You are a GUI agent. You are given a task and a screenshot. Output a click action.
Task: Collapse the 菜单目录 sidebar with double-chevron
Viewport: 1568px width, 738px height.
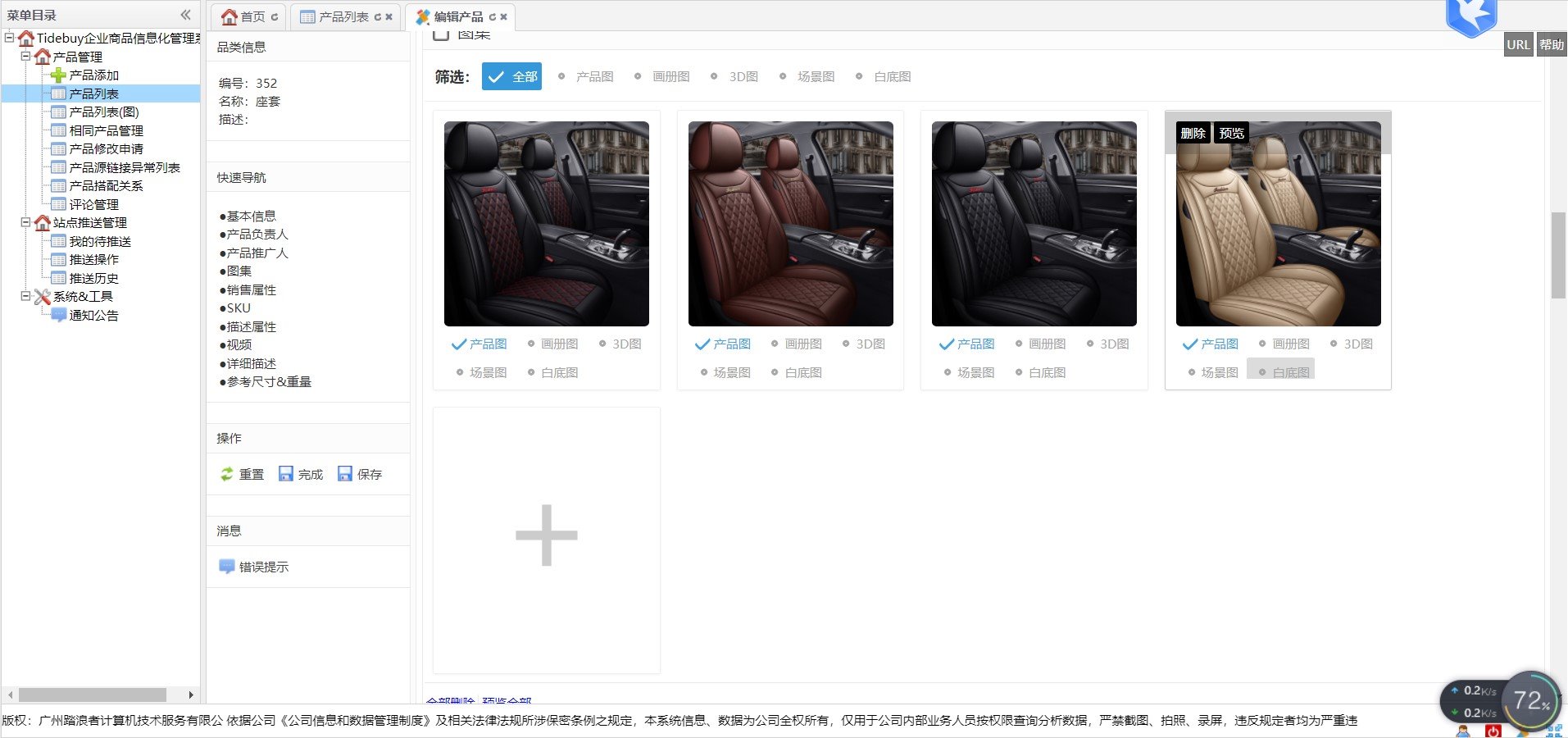click(x=185, y=15)
